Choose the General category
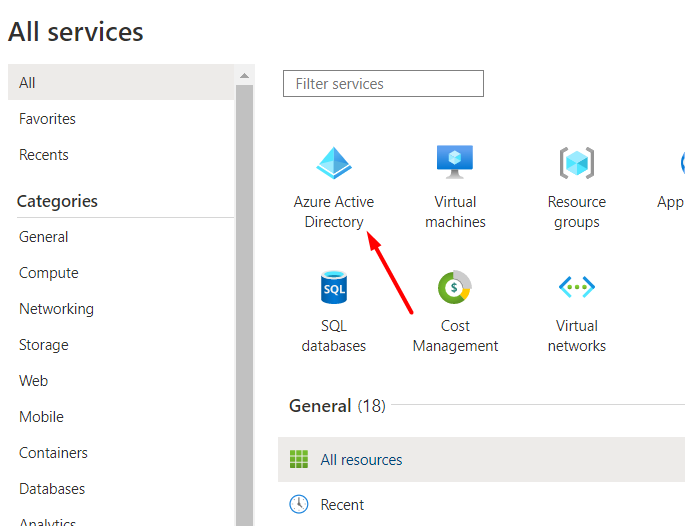 [44, 237]
